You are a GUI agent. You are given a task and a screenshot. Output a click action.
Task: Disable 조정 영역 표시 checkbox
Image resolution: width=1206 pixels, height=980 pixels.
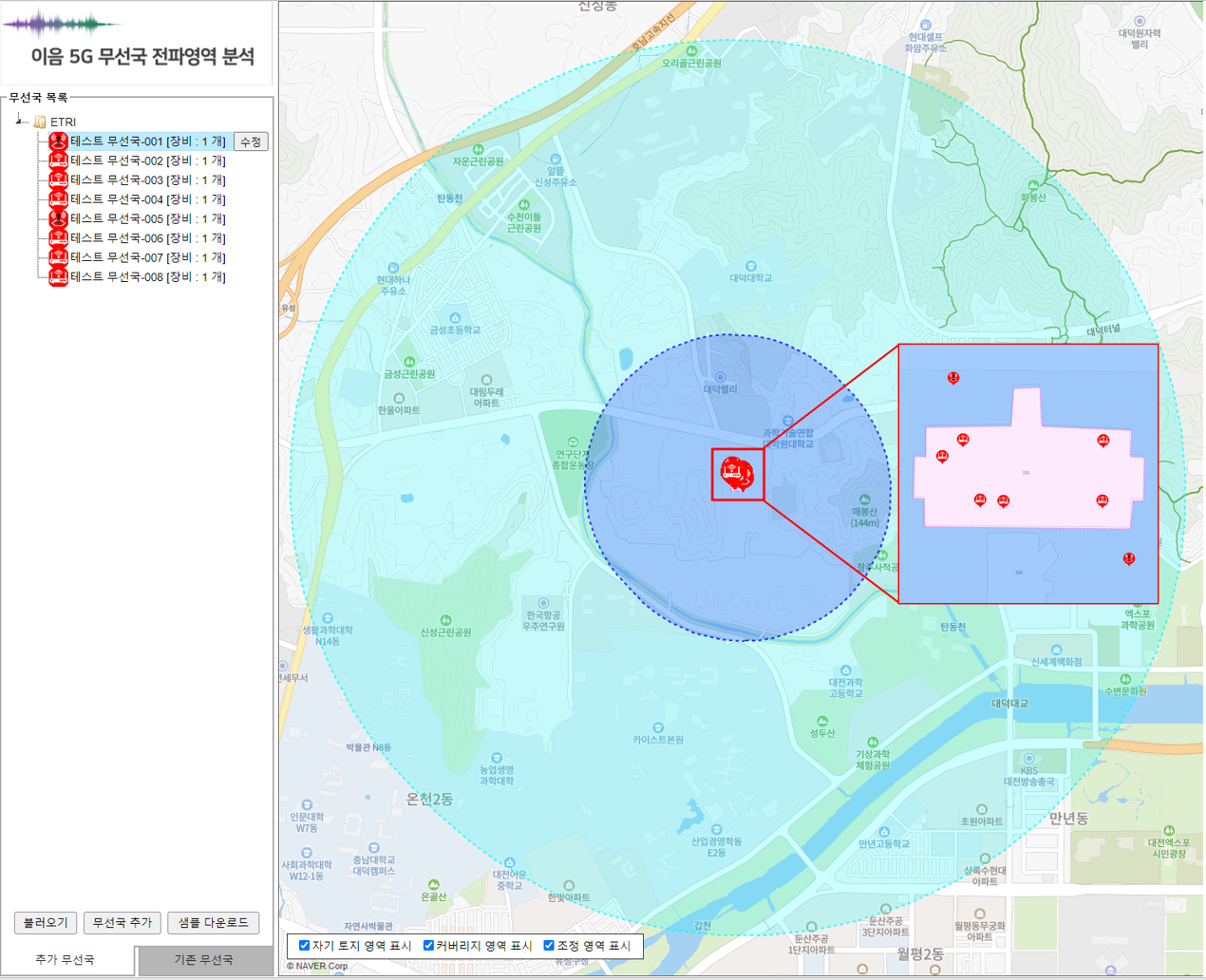(x=549, y=946)
